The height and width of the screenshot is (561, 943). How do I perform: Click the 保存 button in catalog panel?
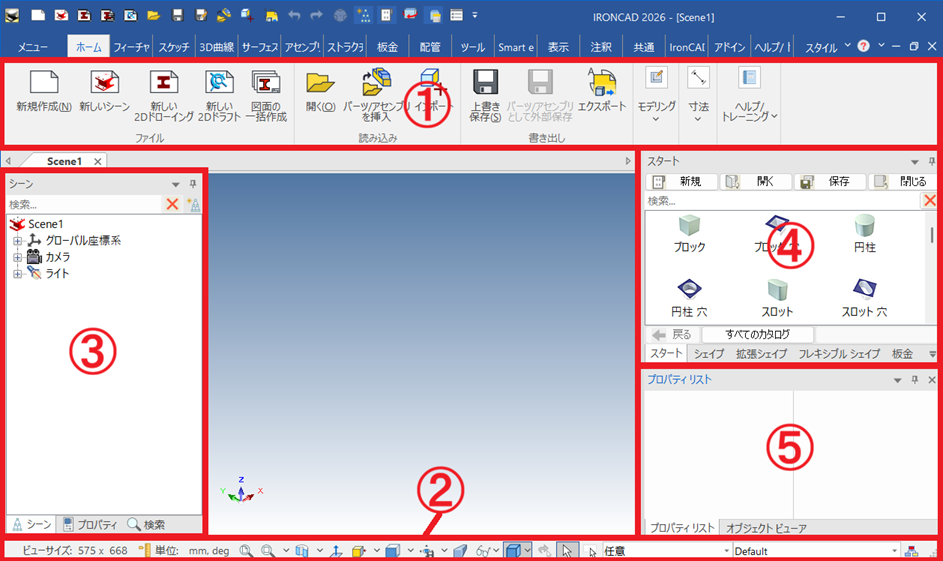pos(830,182)
